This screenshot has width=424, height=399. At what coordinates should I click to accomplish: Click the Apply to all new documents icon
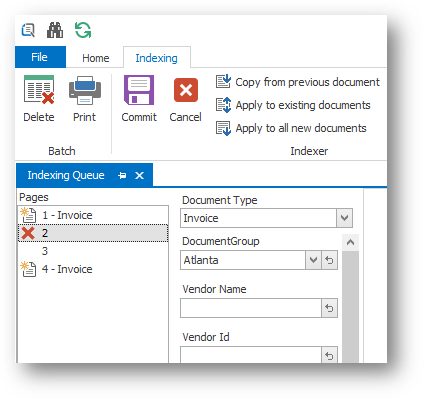click(223, 128)
